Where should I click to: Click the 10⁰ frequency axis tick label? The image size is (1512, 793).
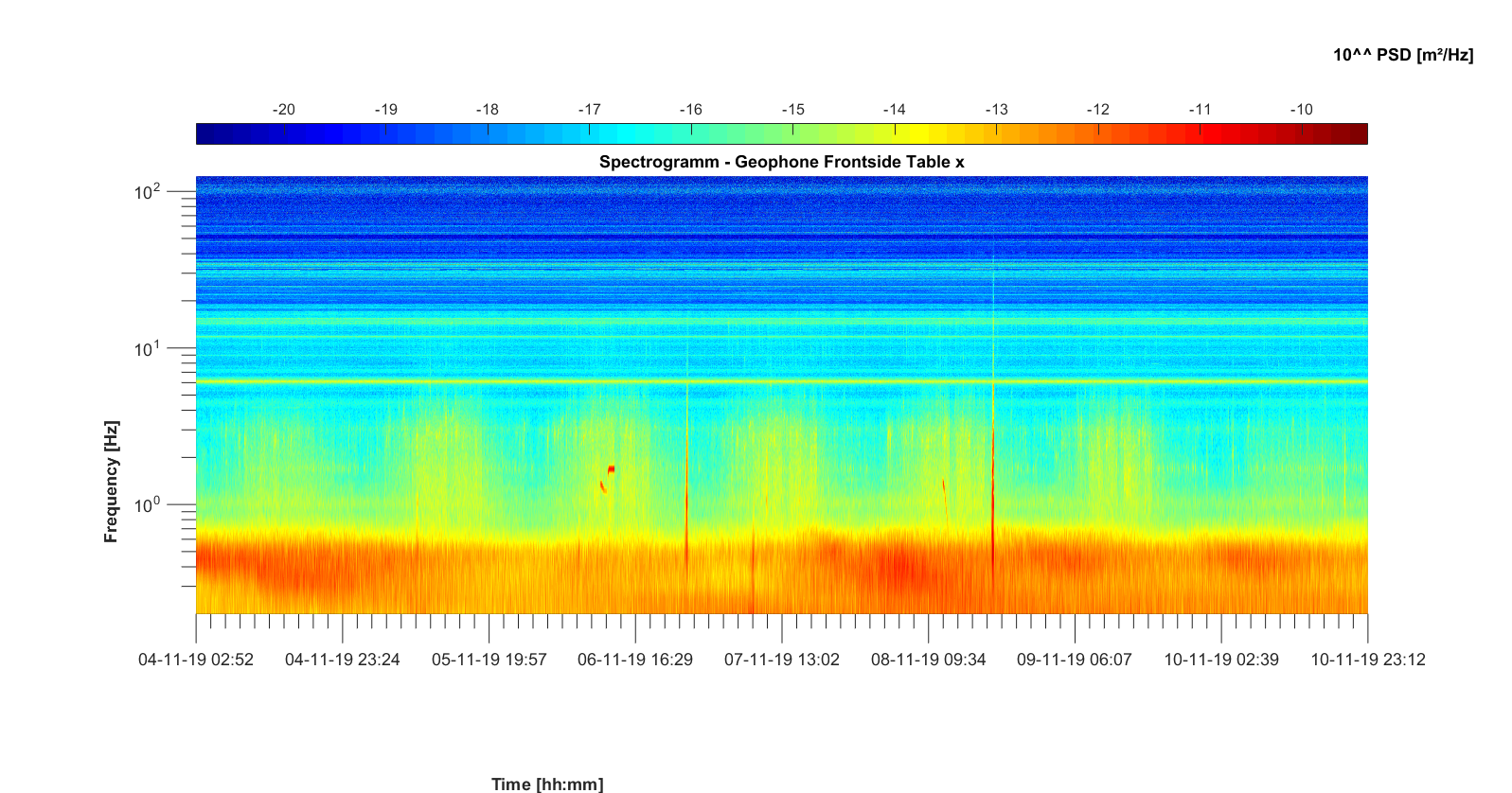(148, 504)
